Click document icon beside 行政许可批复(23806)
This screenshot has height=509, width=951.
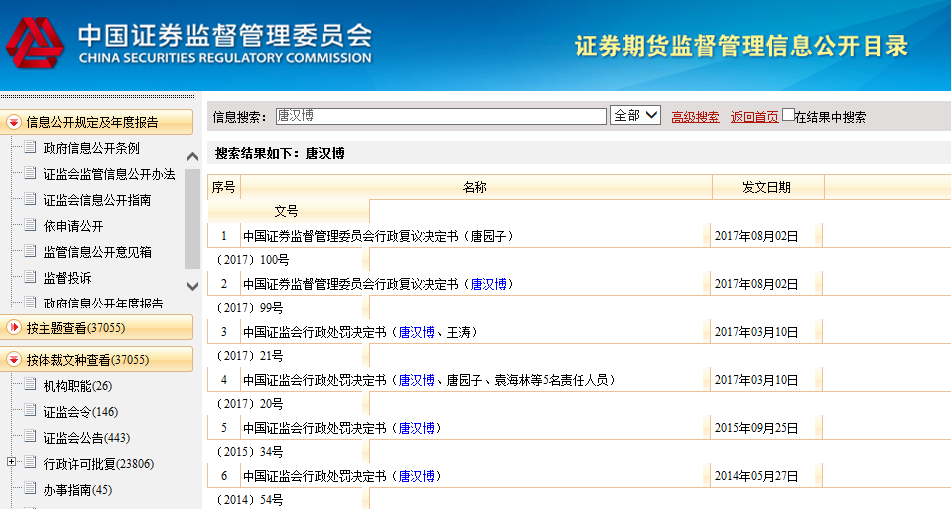pyautogui.click(x=30, y=463)
